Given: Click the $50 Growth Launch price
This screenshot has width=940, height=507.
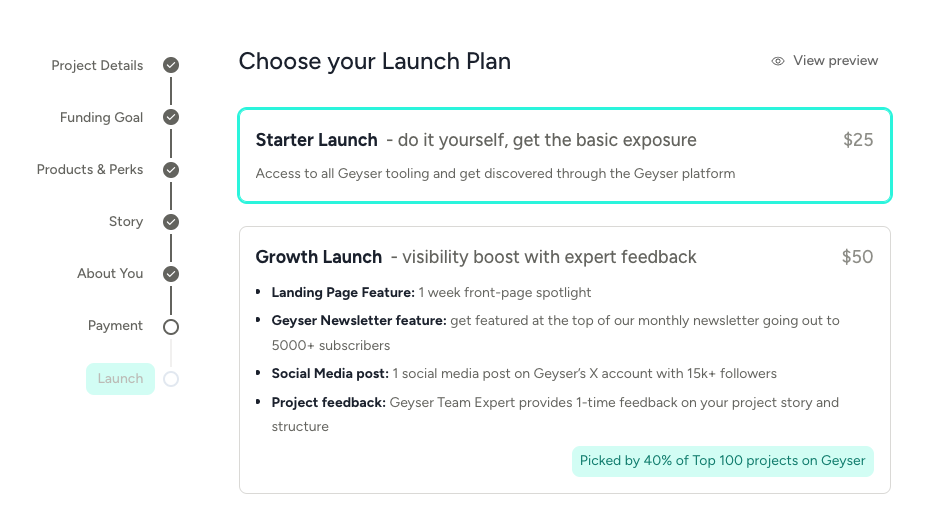Looking at the screenshot, I should point(857,257).
